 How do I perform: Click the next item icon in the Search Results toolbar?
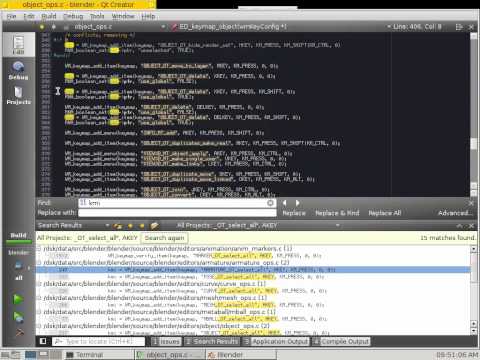(142, 226)
